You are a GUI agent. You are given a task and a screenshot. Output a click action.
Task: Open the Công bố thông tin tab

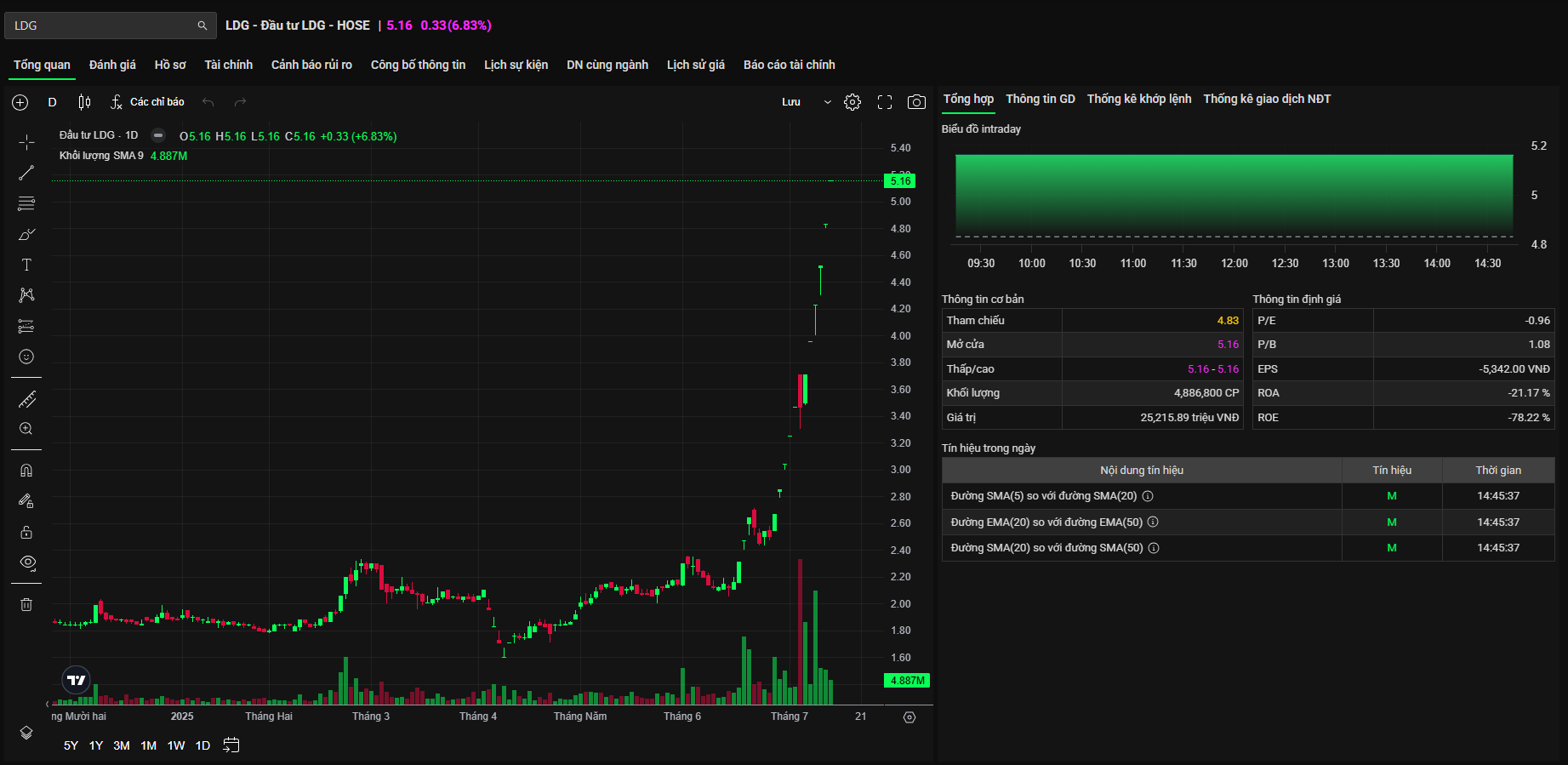[x=418, y=65]
